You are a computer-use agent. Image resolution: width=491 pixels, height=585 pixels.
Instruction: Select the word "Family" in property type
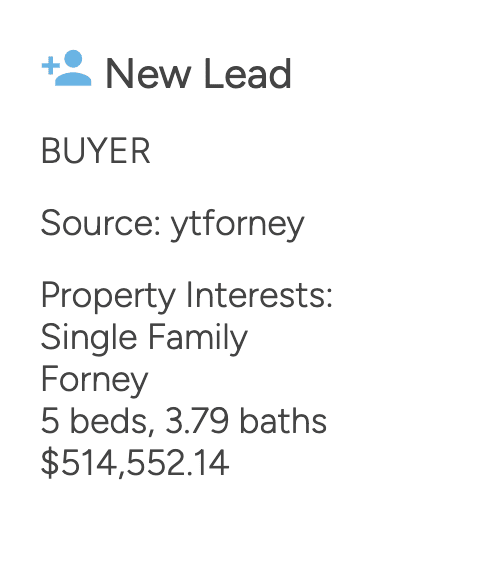point(198,339)
